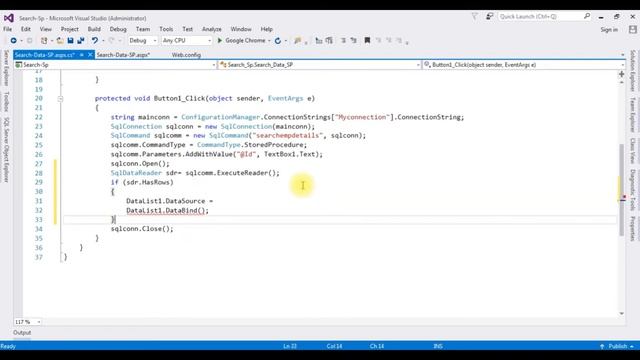640x360 pixels.
Task: Open the document tabs overflow dropdown
Action: 622,55
